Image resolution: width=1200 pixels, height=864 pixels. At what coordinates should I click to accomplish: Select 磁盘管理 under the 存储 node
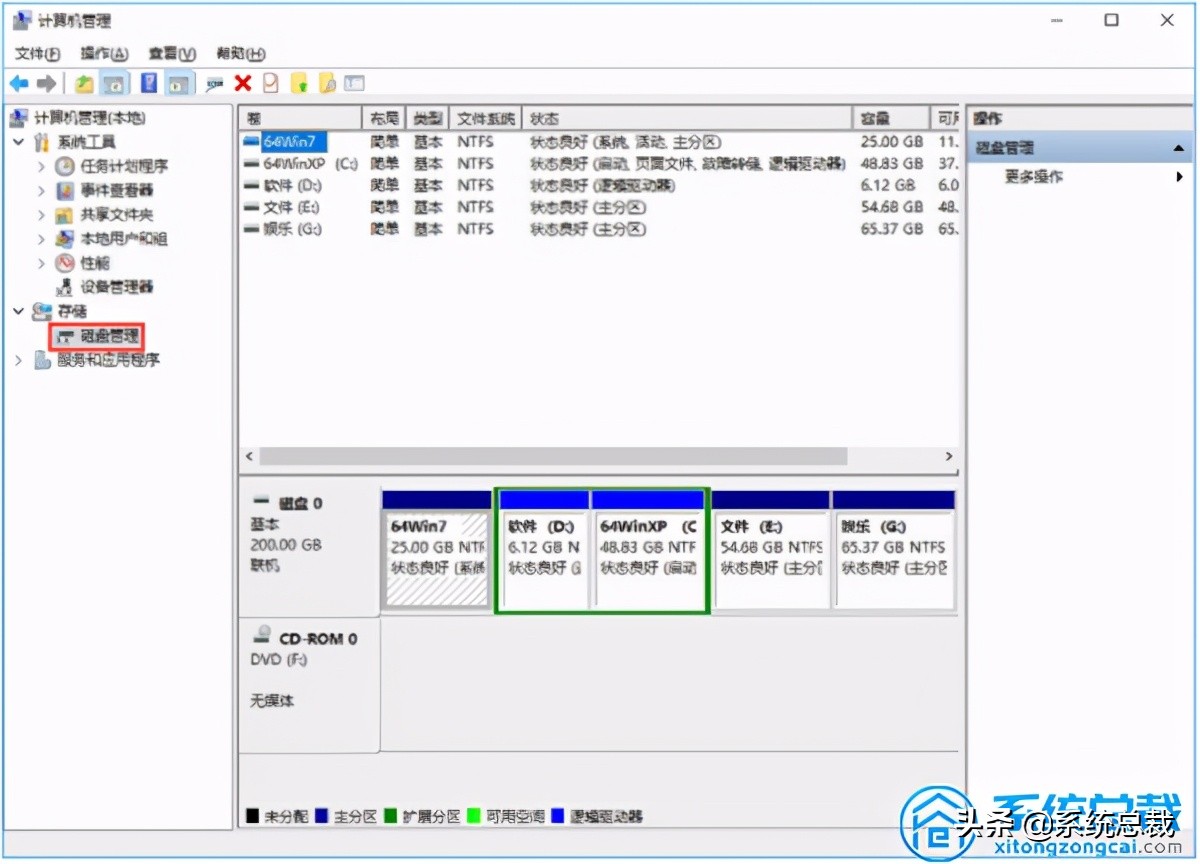106,335
